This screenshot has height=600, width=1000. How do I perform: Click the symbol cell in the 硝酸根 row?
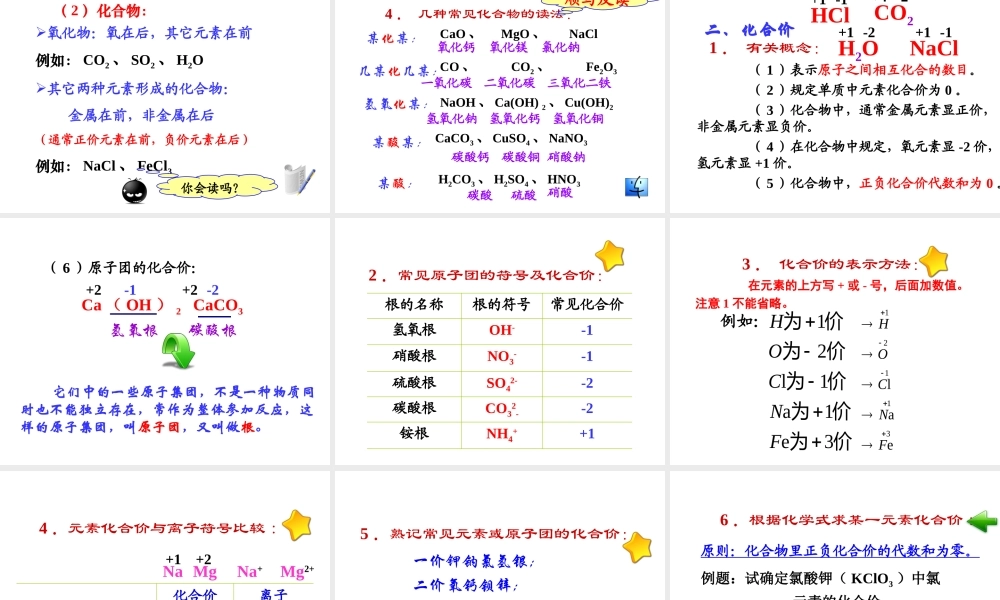coord(502,357)
